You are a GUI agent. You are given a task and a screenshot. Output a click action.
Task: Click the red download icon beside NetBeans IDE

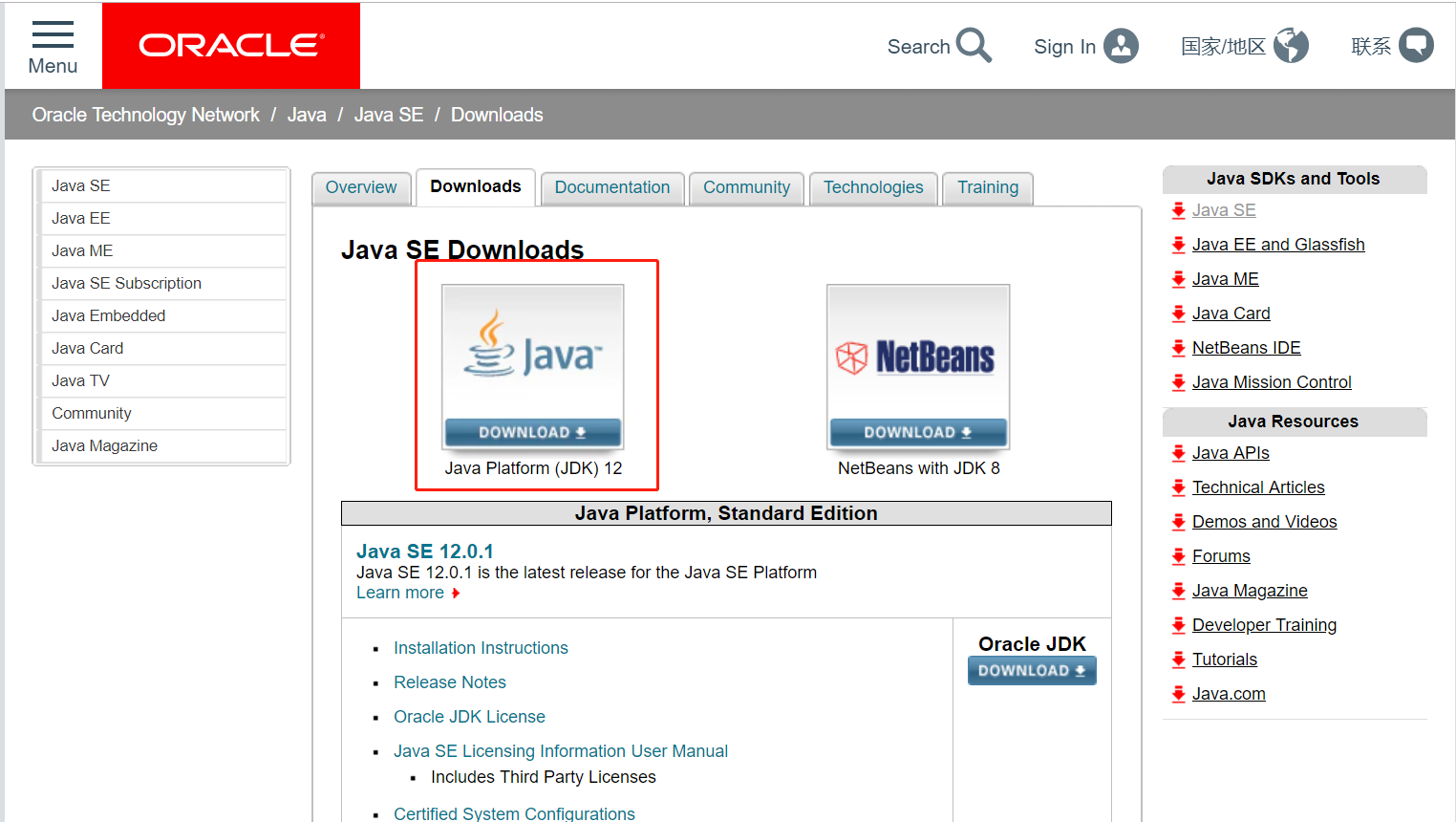(x=1177, y=348)
